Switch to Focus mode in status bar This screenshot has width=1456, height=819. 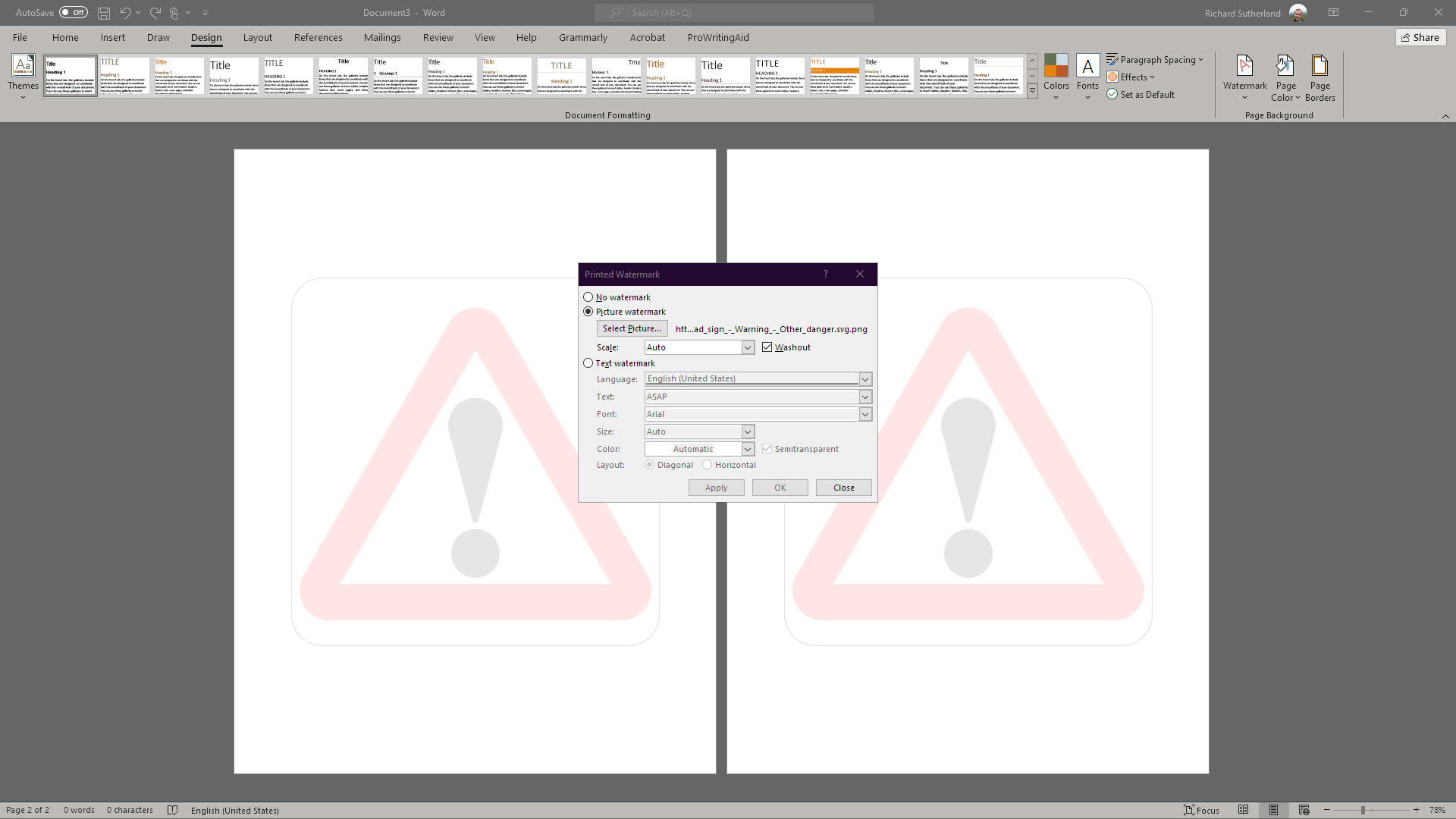coord(1200,810)
